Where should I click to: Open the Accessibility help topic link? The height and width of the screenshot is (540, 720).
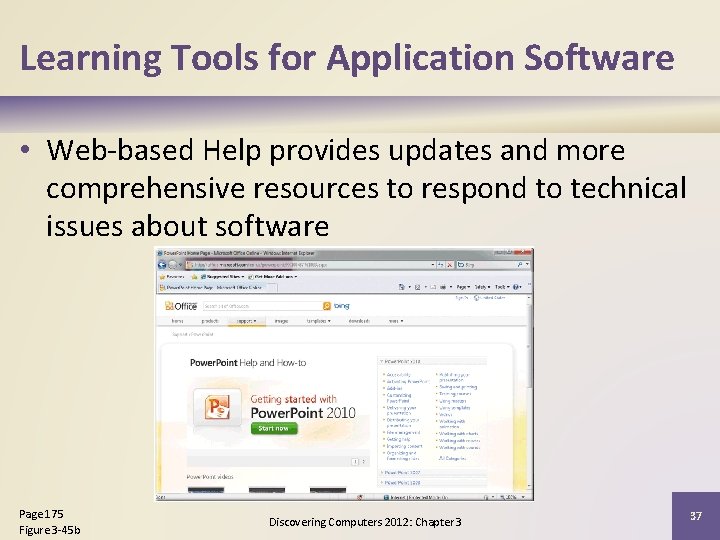tap(398, 375)
